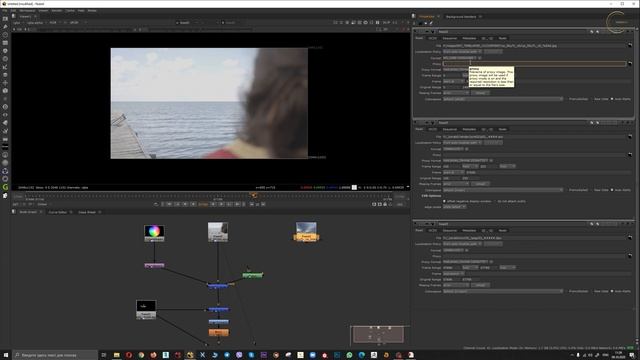Click the node graph navigator mini-map
640x360 pixels.
[x=378, y=335]
